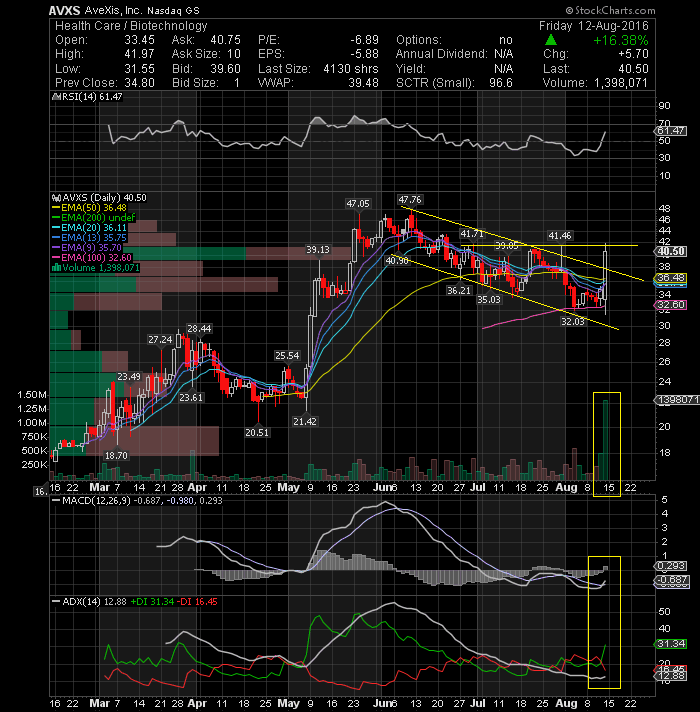Screen dimensions: 700x712
Task: Click the volume bars icon before Volume legend
Action: tap(56, 268)
